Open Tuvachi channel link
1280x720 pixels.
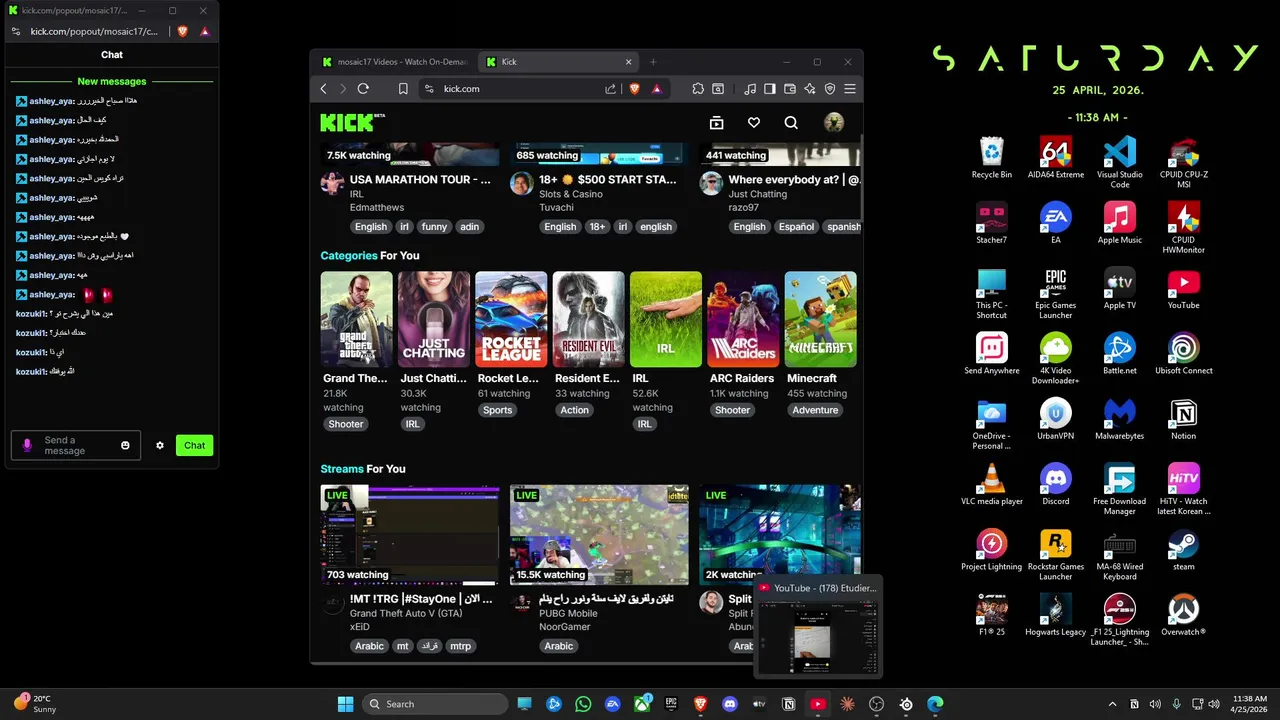(x=557, y=207)
